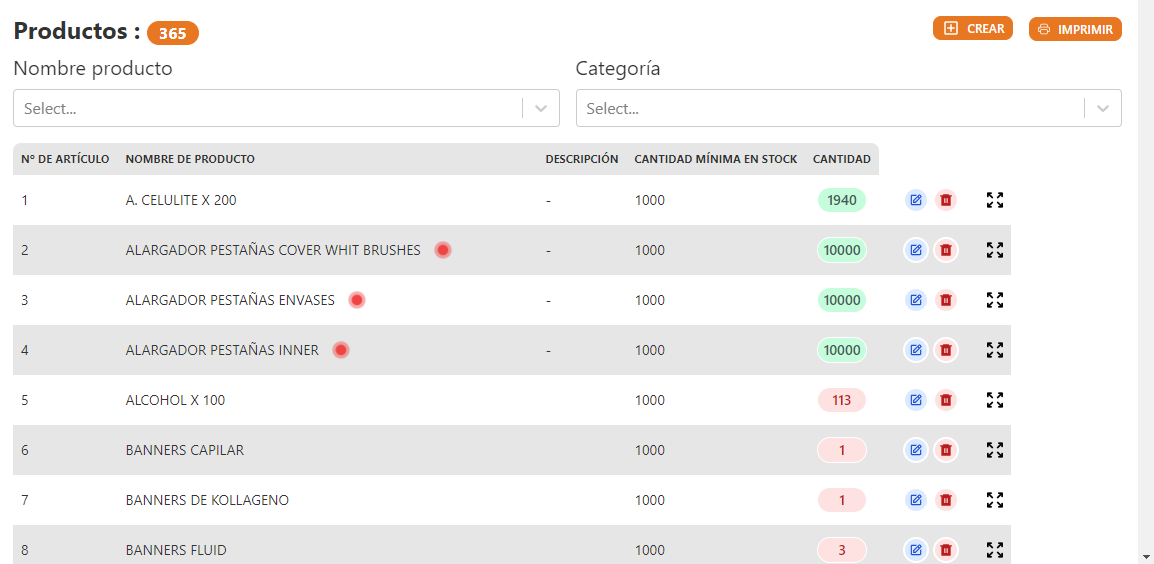Expand icon for A. CELULITE X 200
The width and height of the screenshot is (1154, 564).
[x=994, y=200]
